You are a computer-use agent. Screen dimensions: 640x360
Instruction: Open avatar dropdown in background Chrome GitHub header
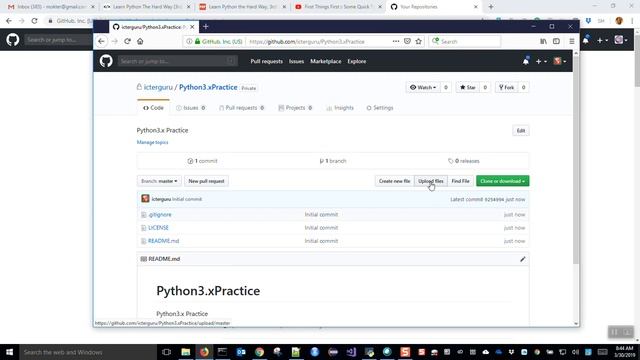(621, 40)
